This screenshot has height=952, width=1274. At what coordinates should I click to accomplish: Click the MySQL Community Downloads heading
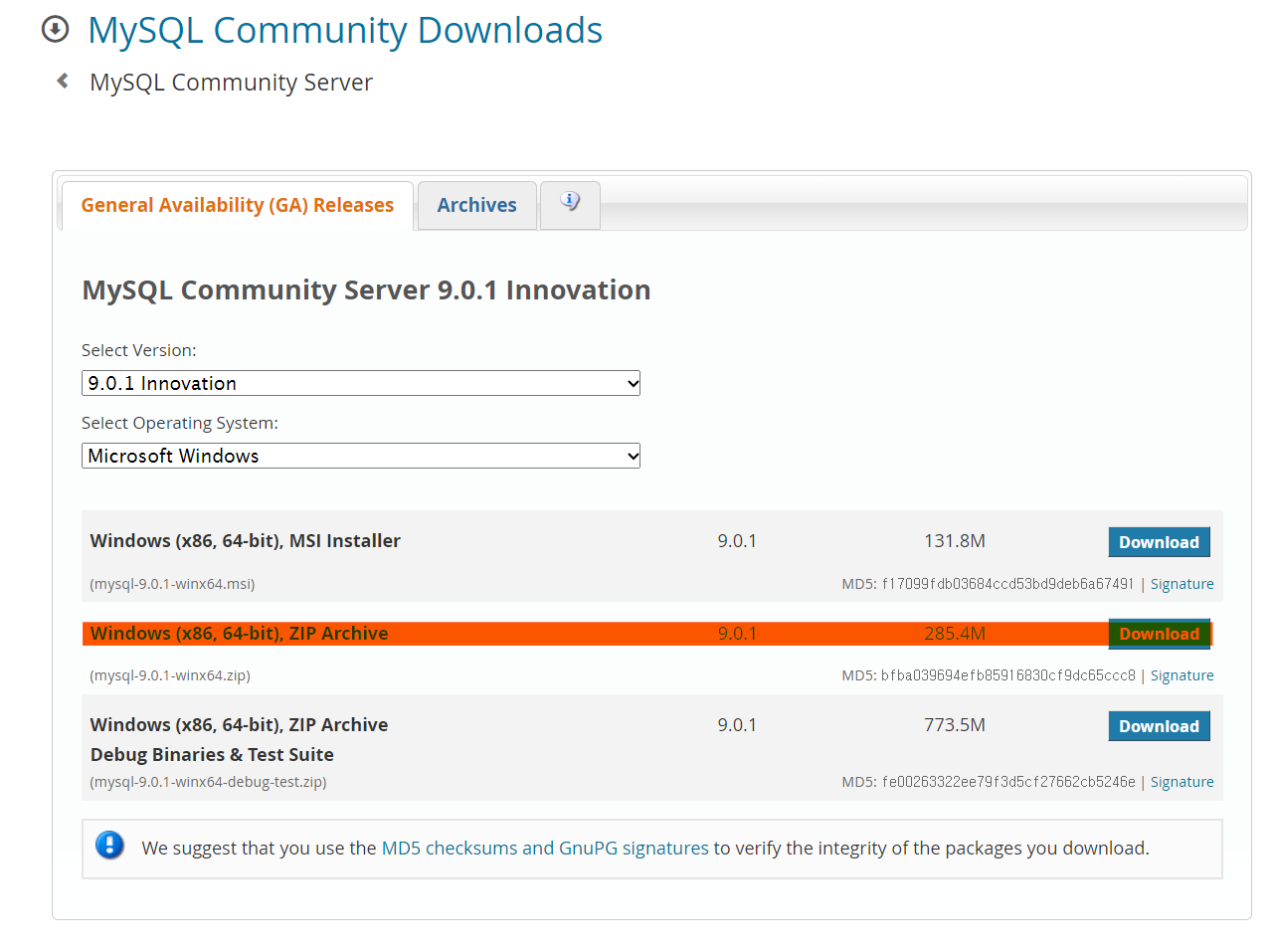coord(345,31)
